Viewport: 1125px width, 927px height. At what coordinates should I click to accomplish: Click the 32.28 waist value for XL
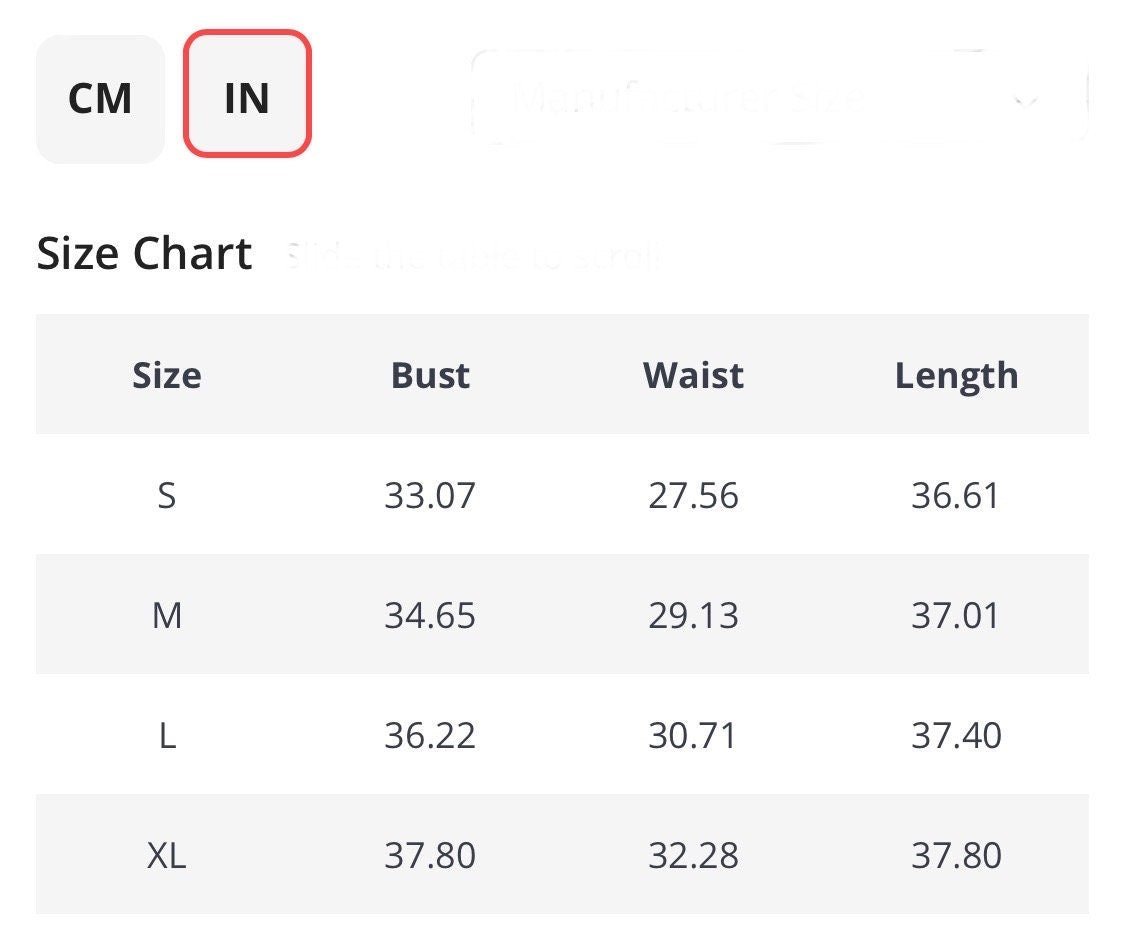693,856
